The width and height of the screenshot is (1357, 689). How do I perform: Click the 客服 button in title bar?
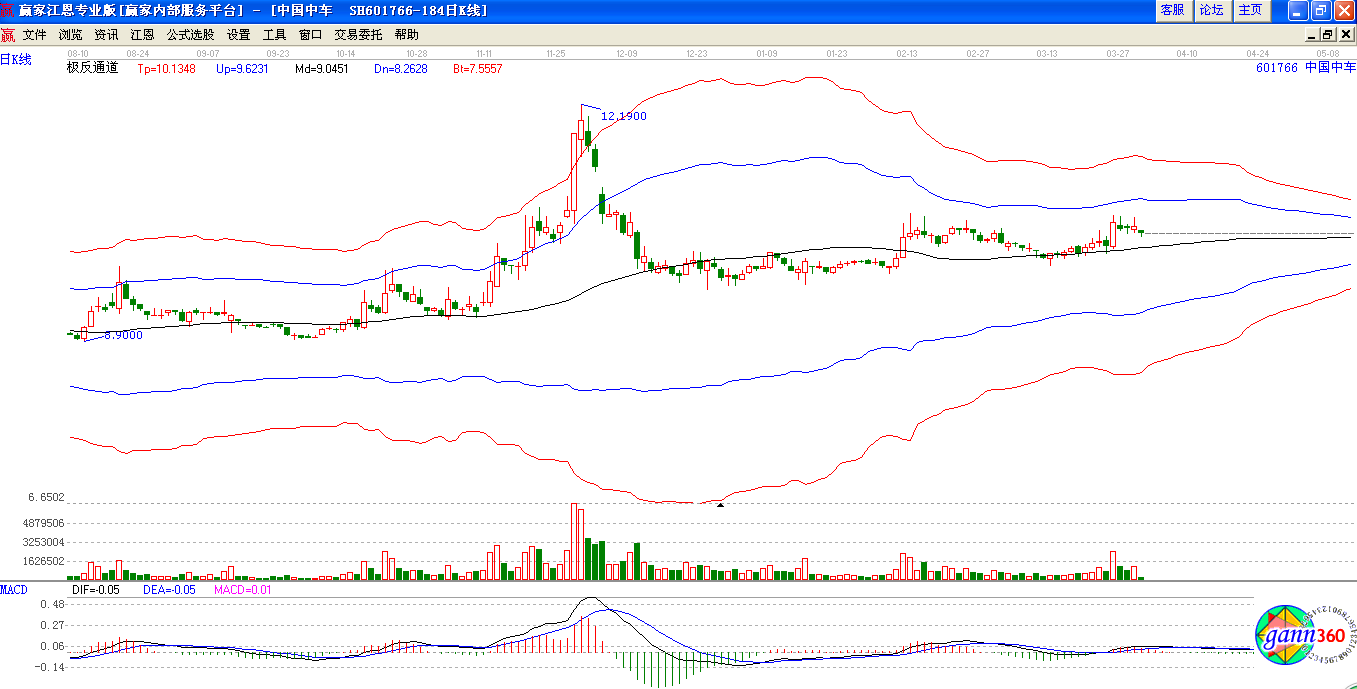(1172, 10)
